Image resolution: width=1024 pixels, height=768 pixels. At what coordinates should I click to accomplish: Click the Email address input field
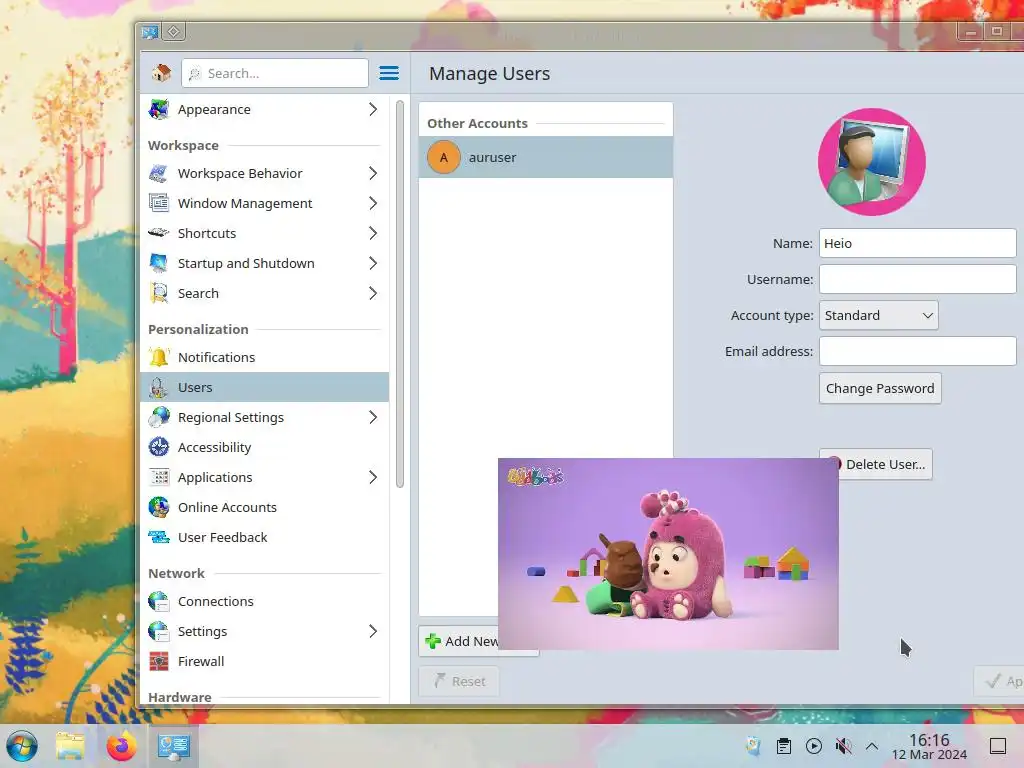(x=917, y=351)
